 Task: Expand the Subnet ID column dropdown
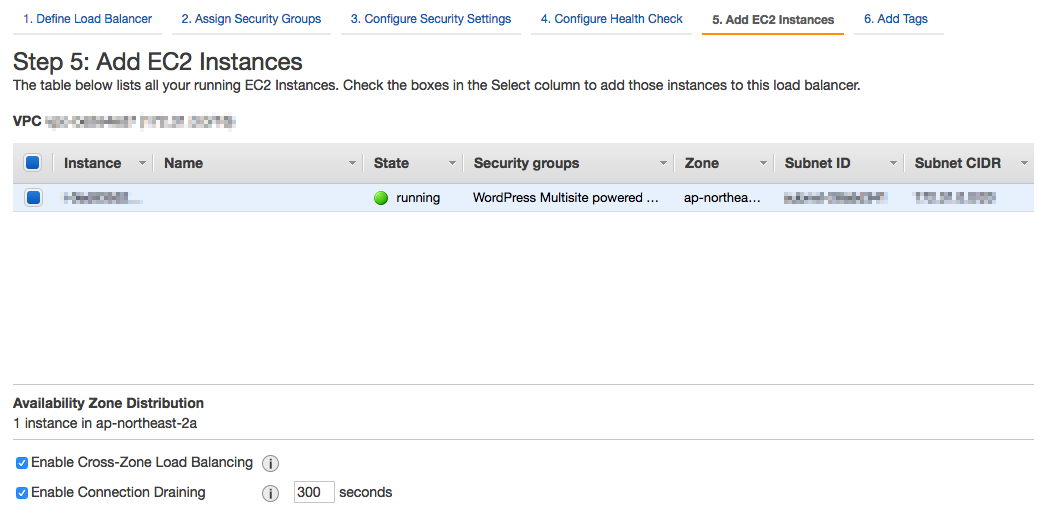[x=893, y=163]
